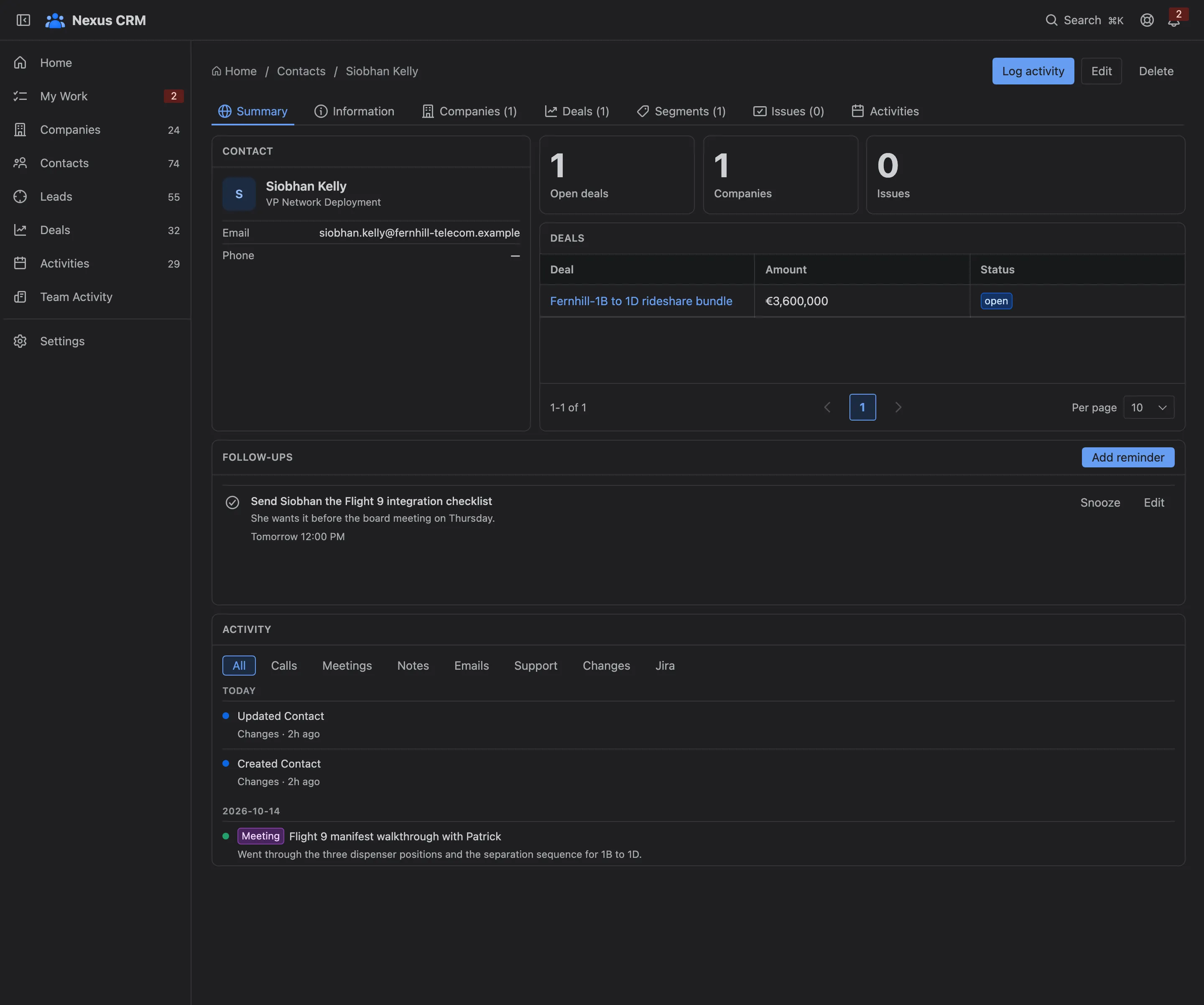Click the search magnifier icon
Image resolution: width=1204 pixels, height=1005 pixels.
pyautogui.click(x=1051, y=20)
